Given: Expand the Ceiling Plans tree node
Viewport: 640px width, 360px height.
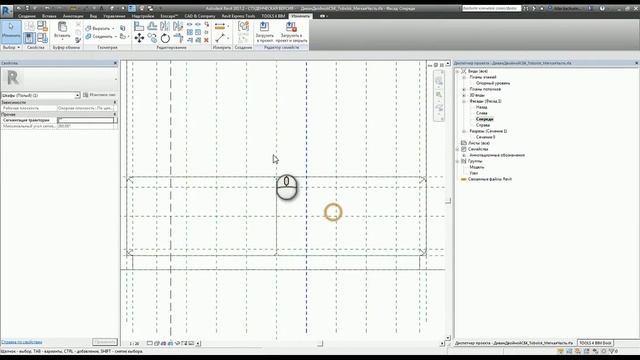Looking at the screenshot, I should [x=464, y=89].
